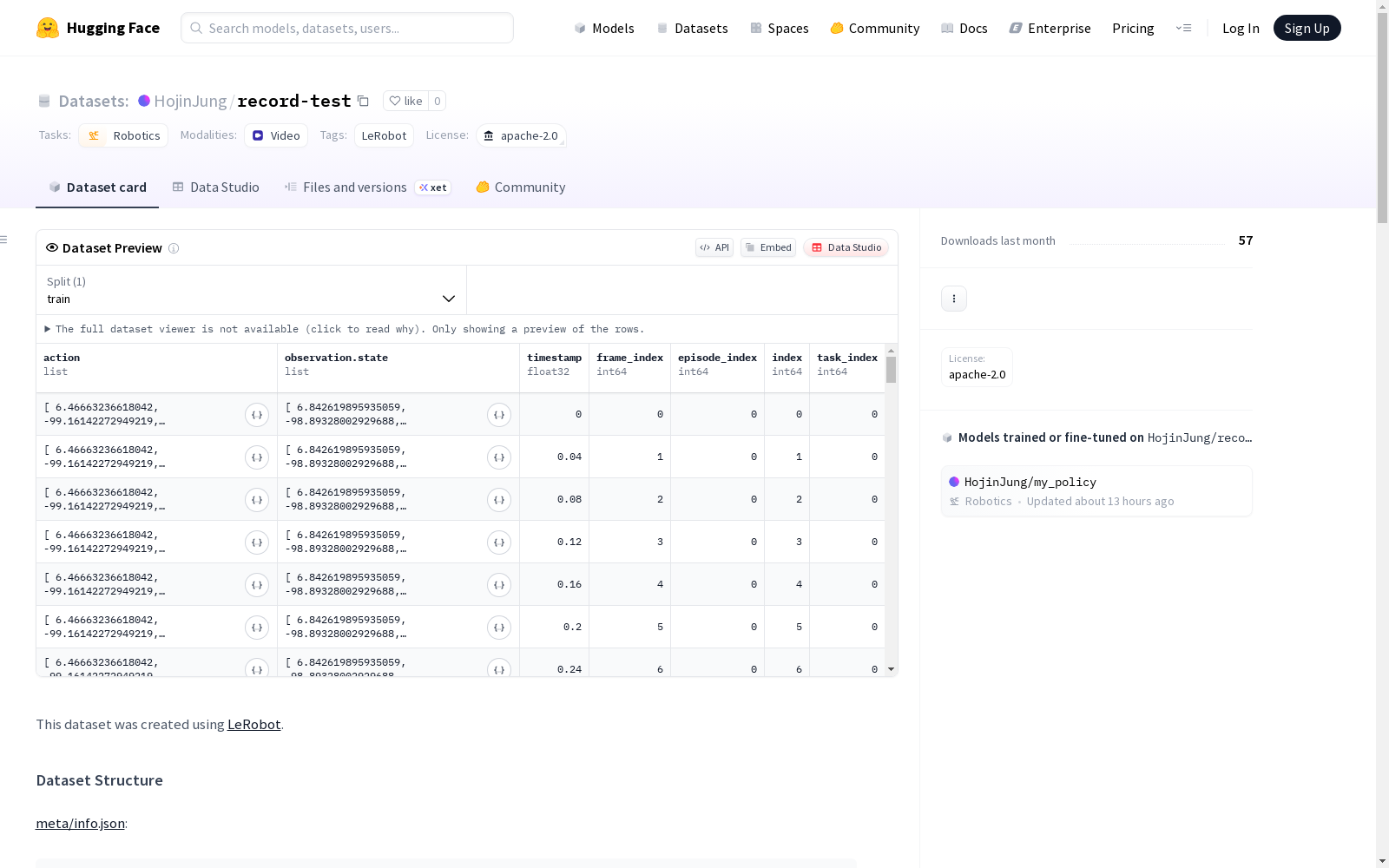Open the LeRobot link in description
This screenshot has width=1389, height=868.
253,724
